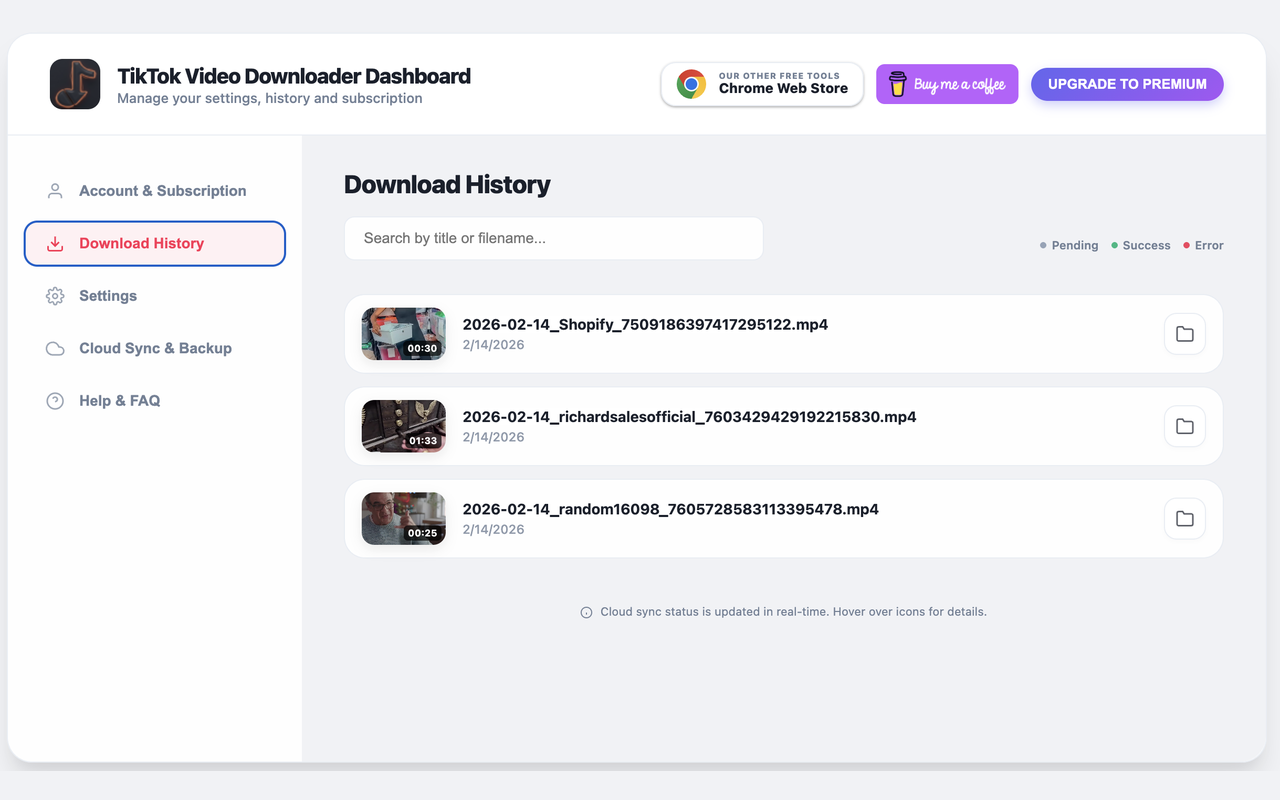This screenshot has width=1280, height=800.
Task: Click the coffee cup icon on the purple button
Action: coord(897,84)
